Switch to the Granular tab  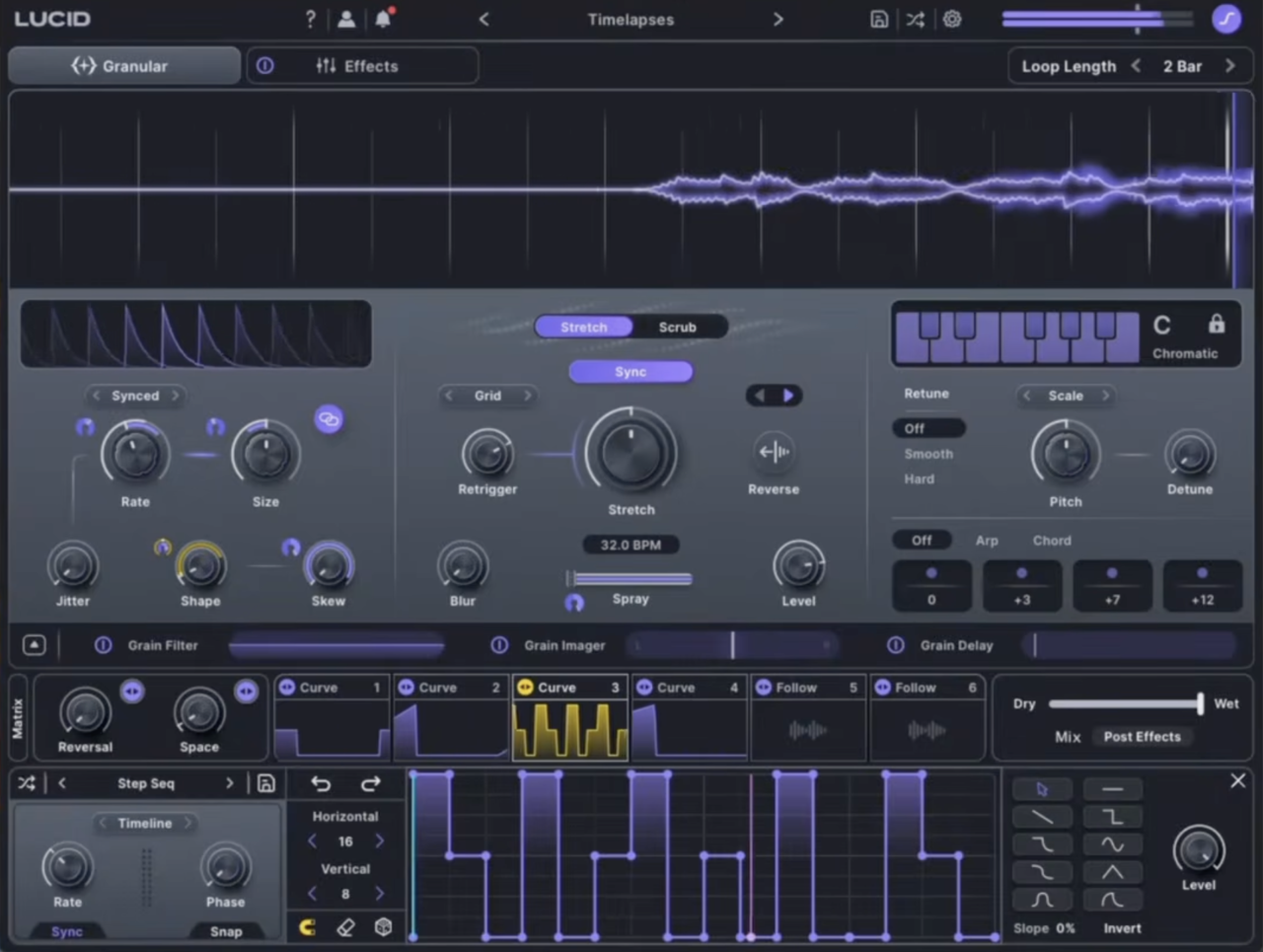124,66
